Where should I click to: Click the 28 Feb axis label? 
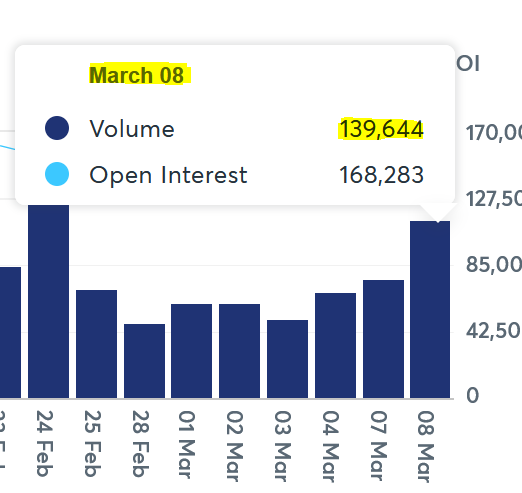click(141, 444)
